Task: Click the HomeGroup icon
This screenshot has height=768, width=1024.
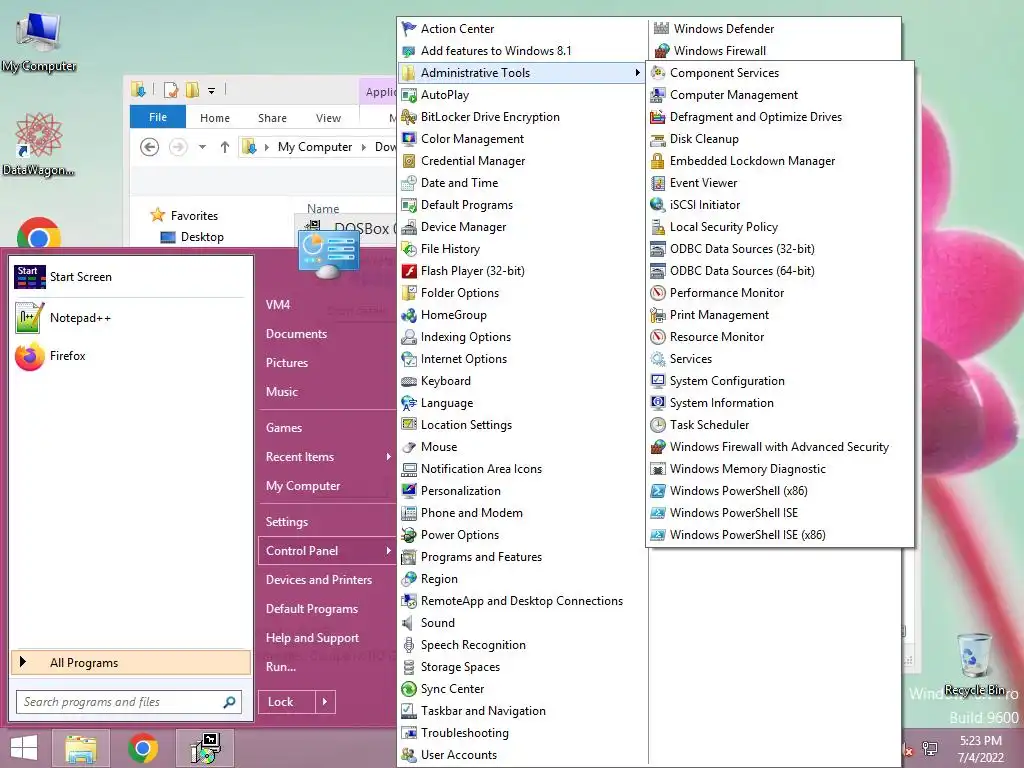Action: 409,315
